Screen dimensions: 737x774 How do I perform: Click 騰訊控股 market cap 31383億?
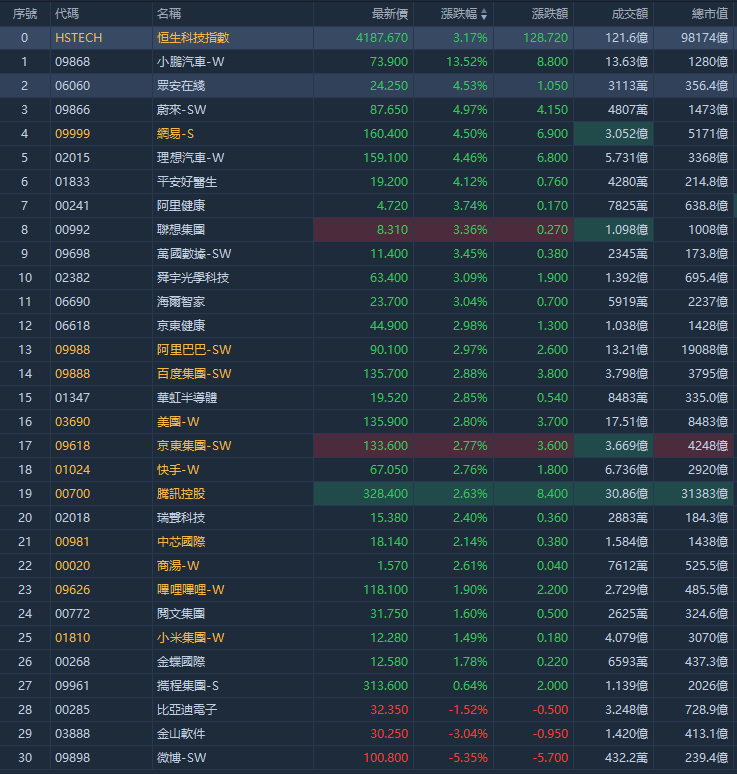704,494
